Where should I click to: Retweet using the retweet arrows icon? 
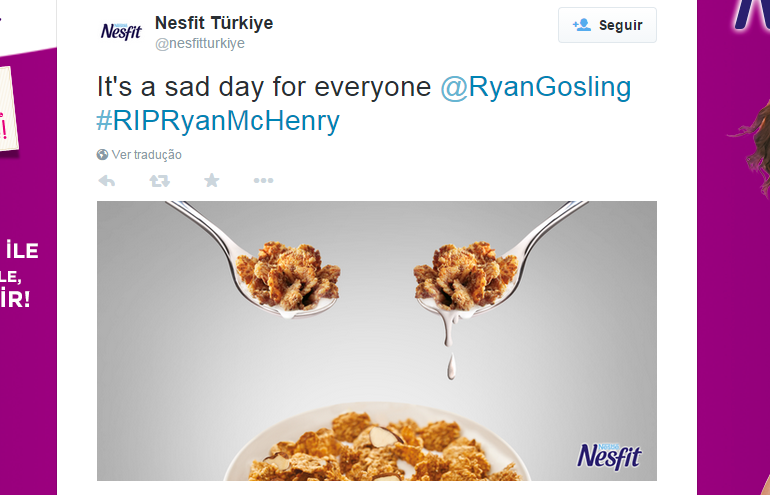click(160, 181)
